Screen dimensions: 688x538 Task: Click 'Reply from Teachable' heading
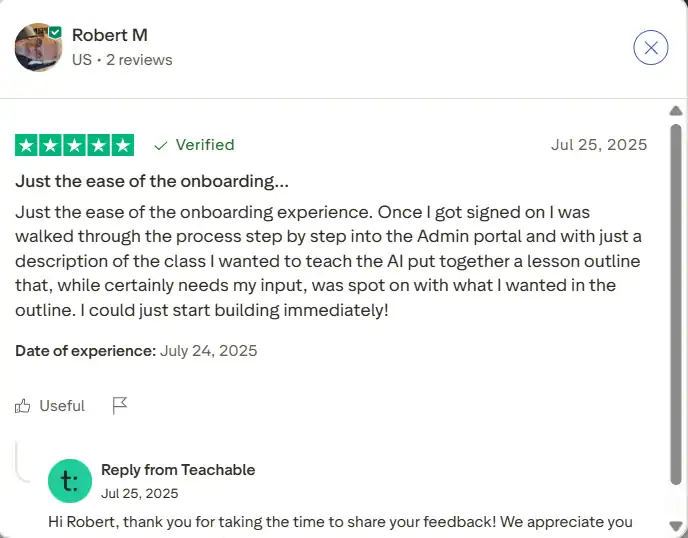(178, 470)
